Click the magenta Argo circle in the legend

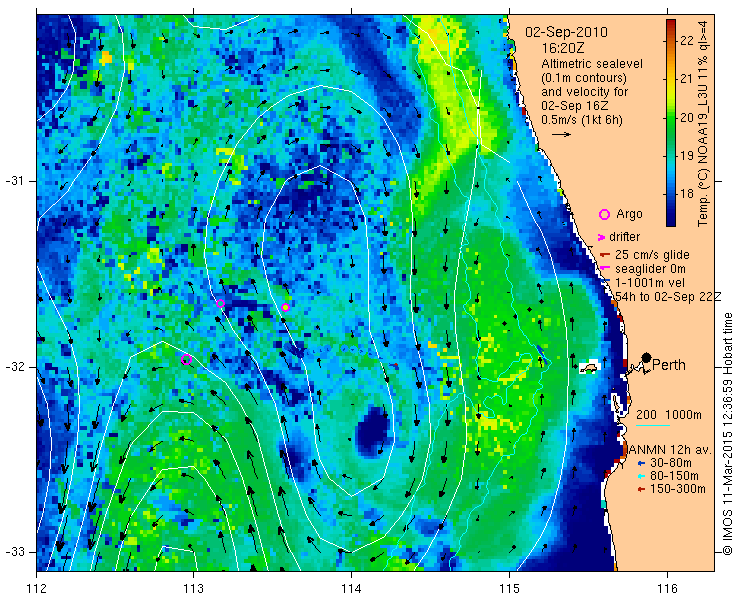pyautogui.click(x=604, y=215)
